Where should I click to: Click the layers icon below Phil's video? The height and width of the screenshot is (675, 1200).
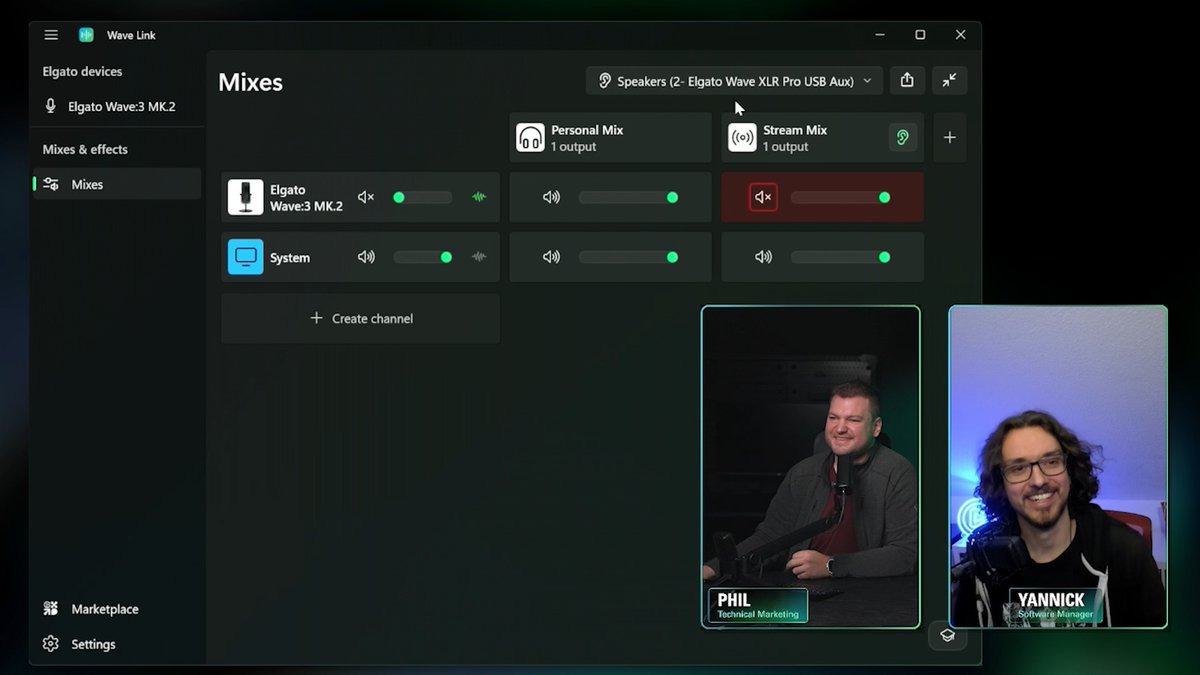pyautogui.click(x=947, y=635)
